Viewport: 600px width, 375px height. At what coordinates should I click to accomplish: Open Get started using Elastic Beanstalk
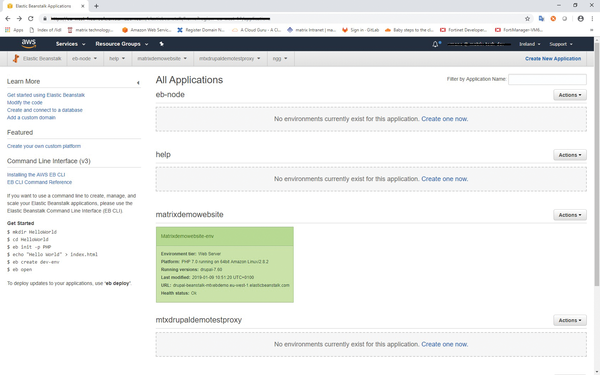(46, 95)
